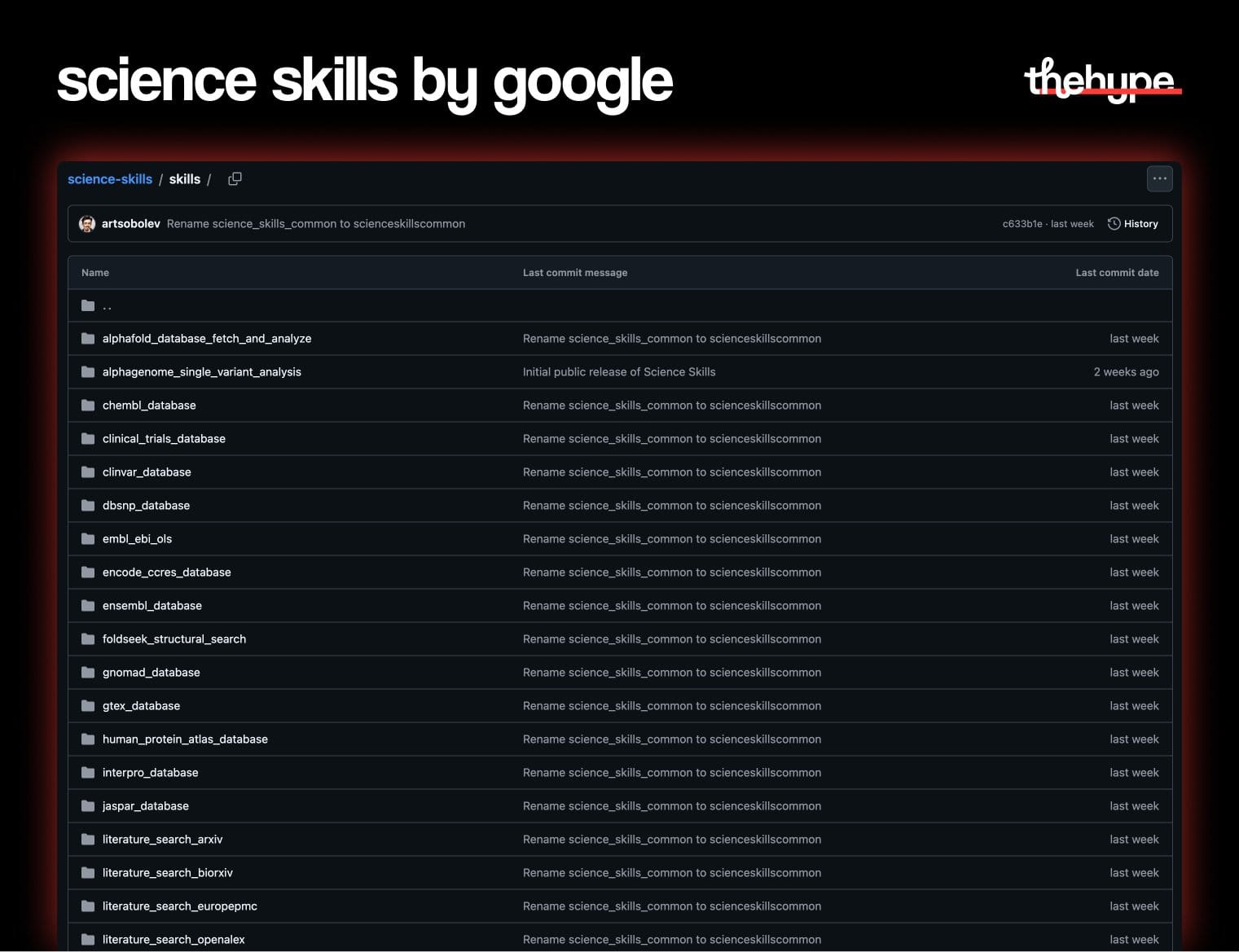Open the gnomad_database folder name
Screen dimensions: 1239x952
point(152,673)
